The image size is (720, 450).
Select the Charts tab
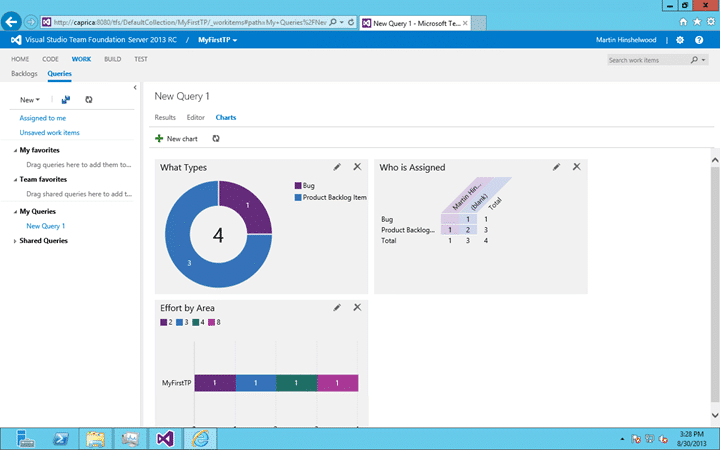(x=226, y=118)
